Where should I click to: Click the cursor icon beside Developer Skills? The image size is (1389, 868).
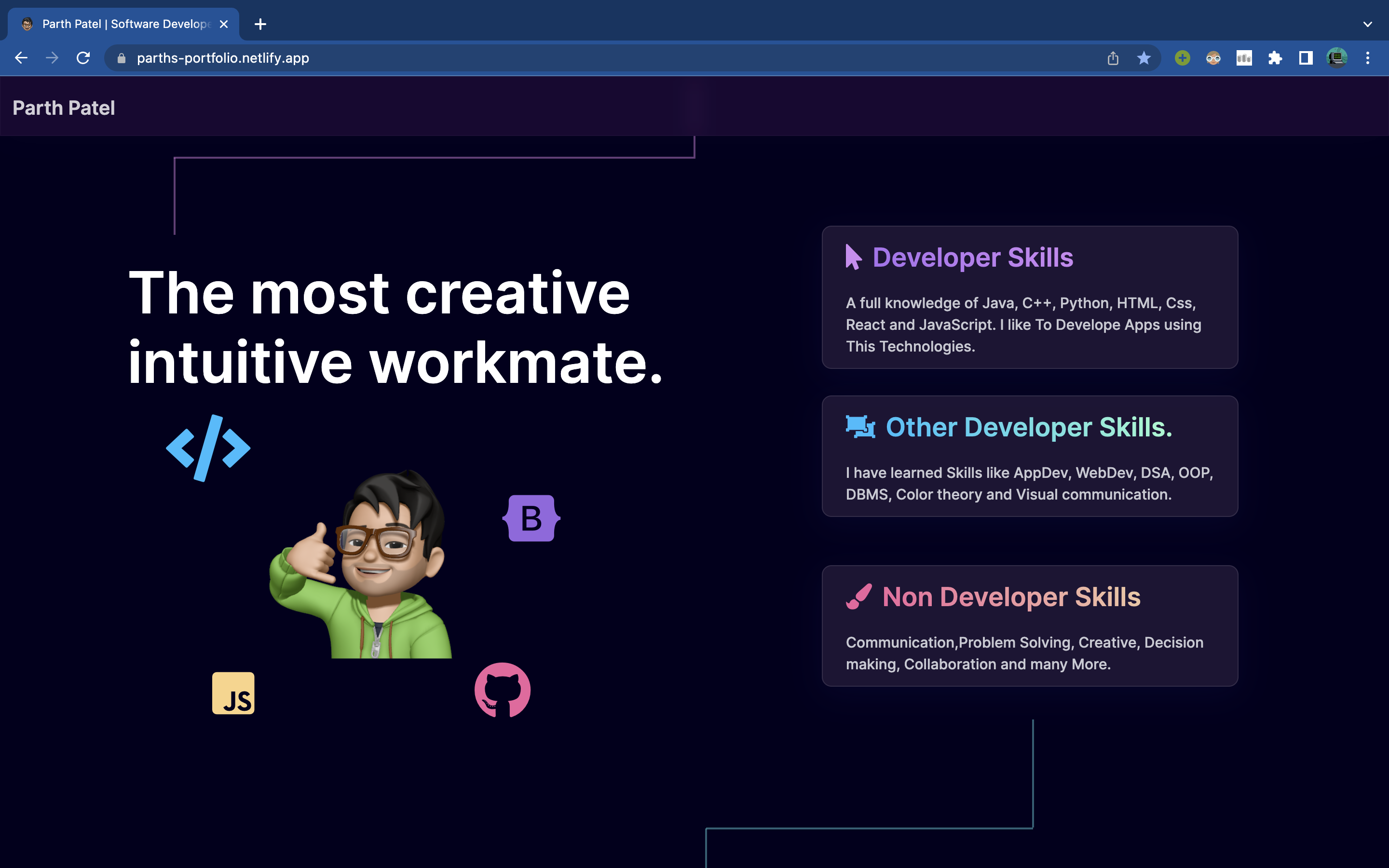pyautogui.click(x=854, y=257)
